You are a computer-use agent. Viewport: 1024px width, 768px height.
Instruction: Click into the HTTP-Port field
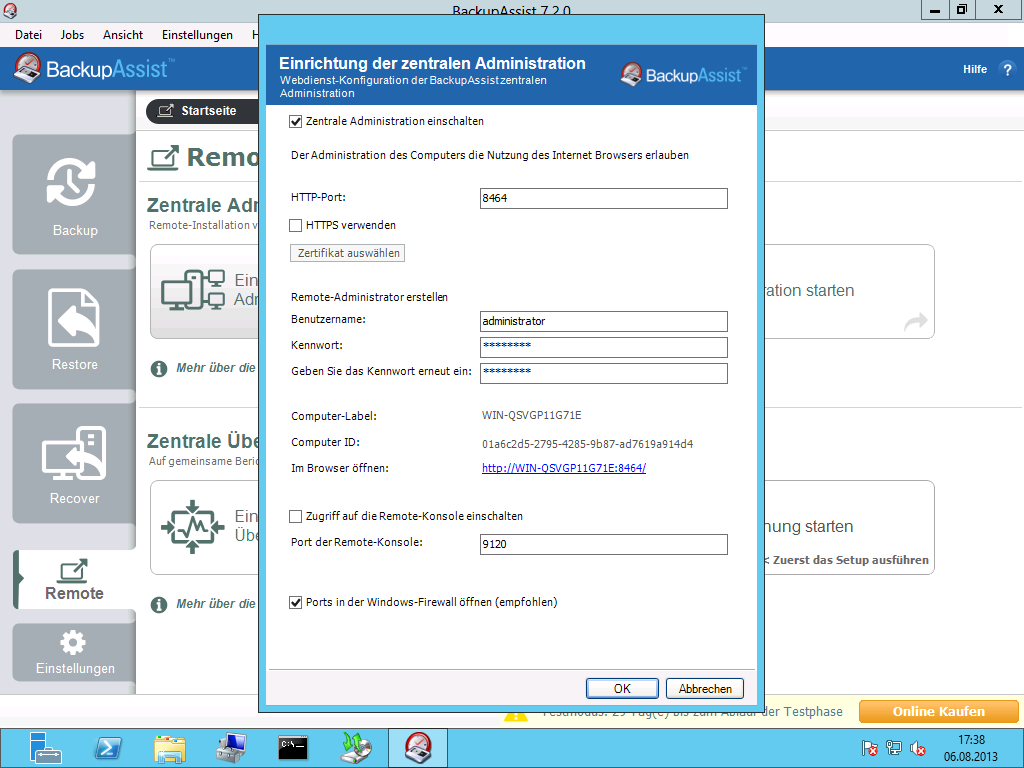click(x=603, y=199)
